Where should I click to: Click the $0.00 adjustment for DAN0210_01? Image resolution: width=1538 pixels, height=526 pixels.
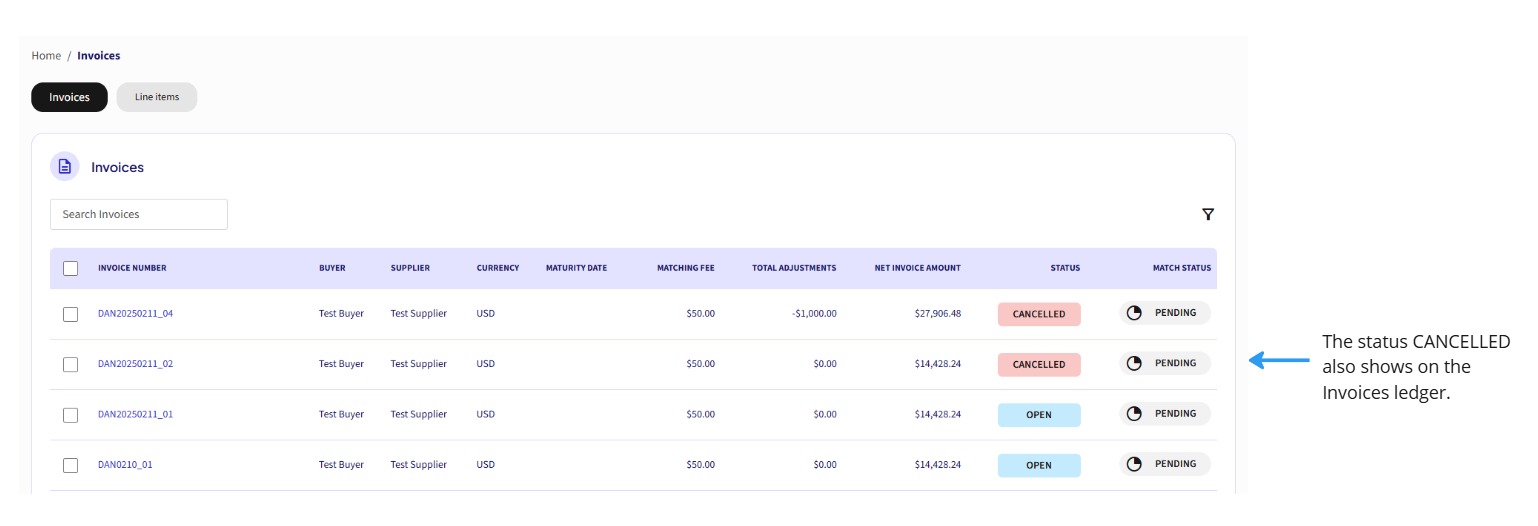tap(825, 465)
